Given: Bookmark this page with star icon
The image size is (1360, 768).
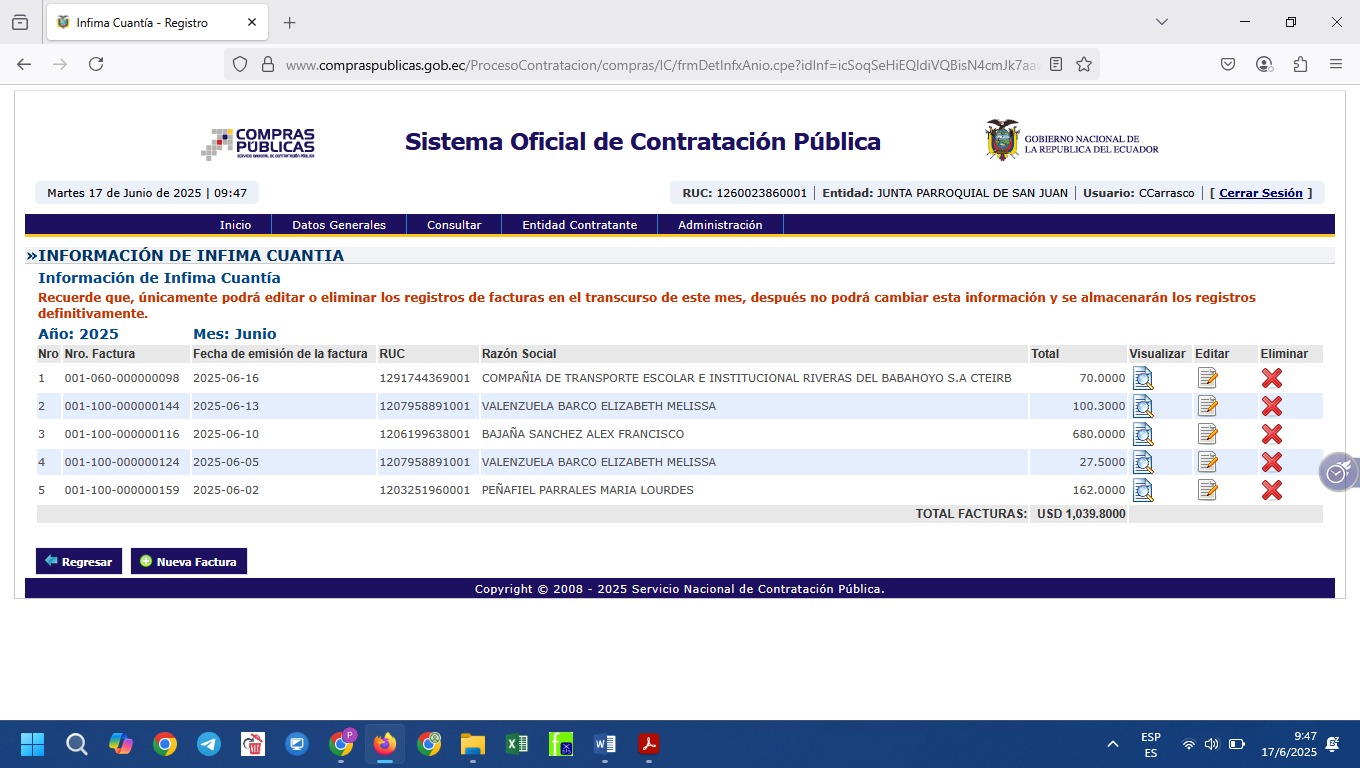Looking at the screenshot, I should tap(1084, 64).
